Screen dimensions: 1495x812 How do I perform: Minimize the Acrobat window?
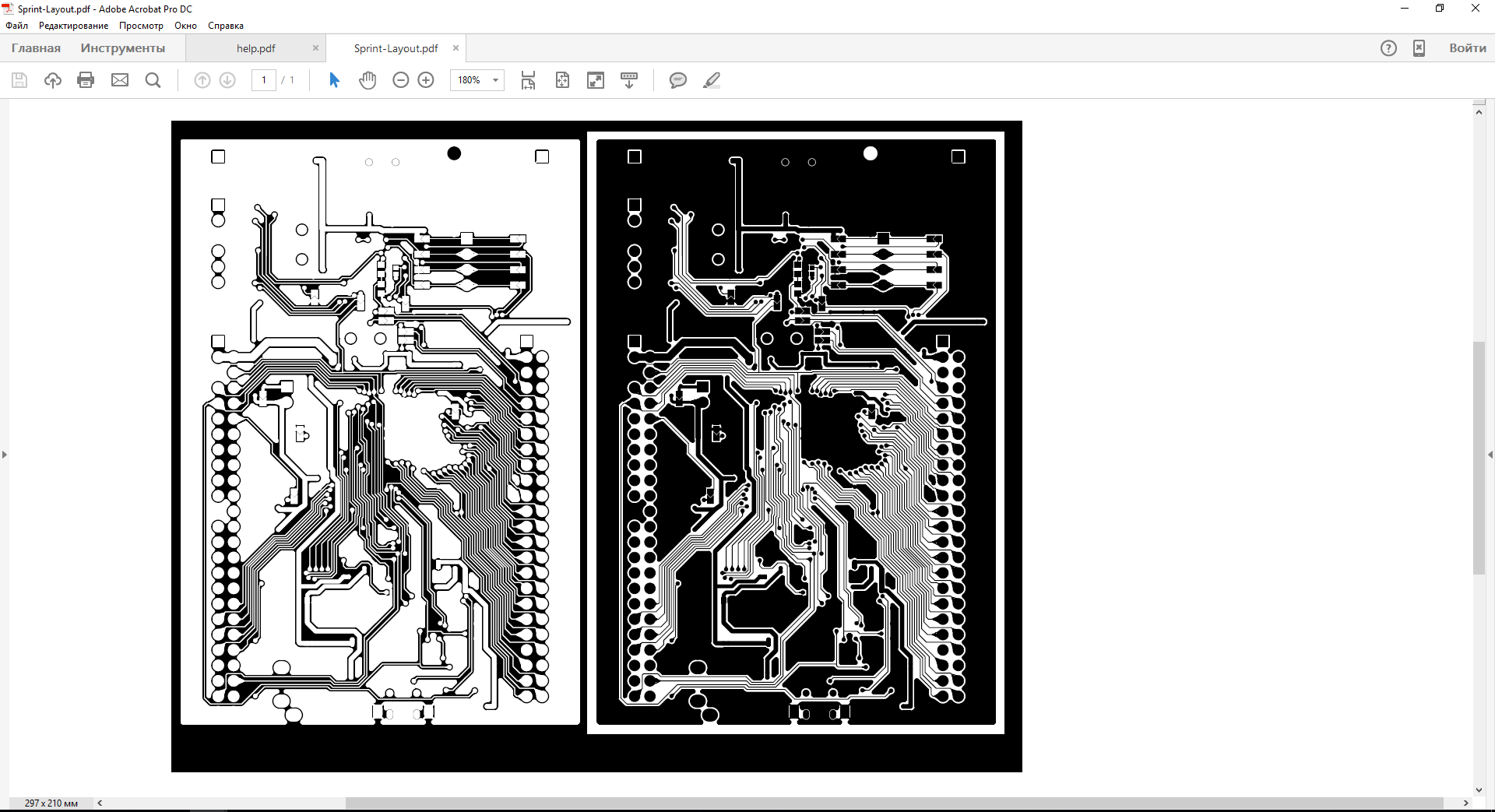(1405, 9)
